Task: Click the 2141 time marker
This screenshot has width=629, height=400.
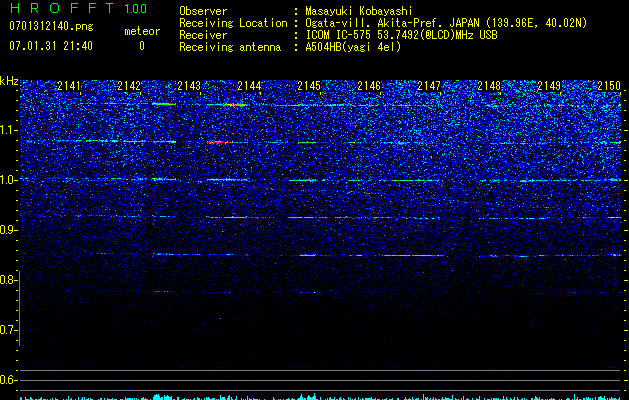Action: 69,85
